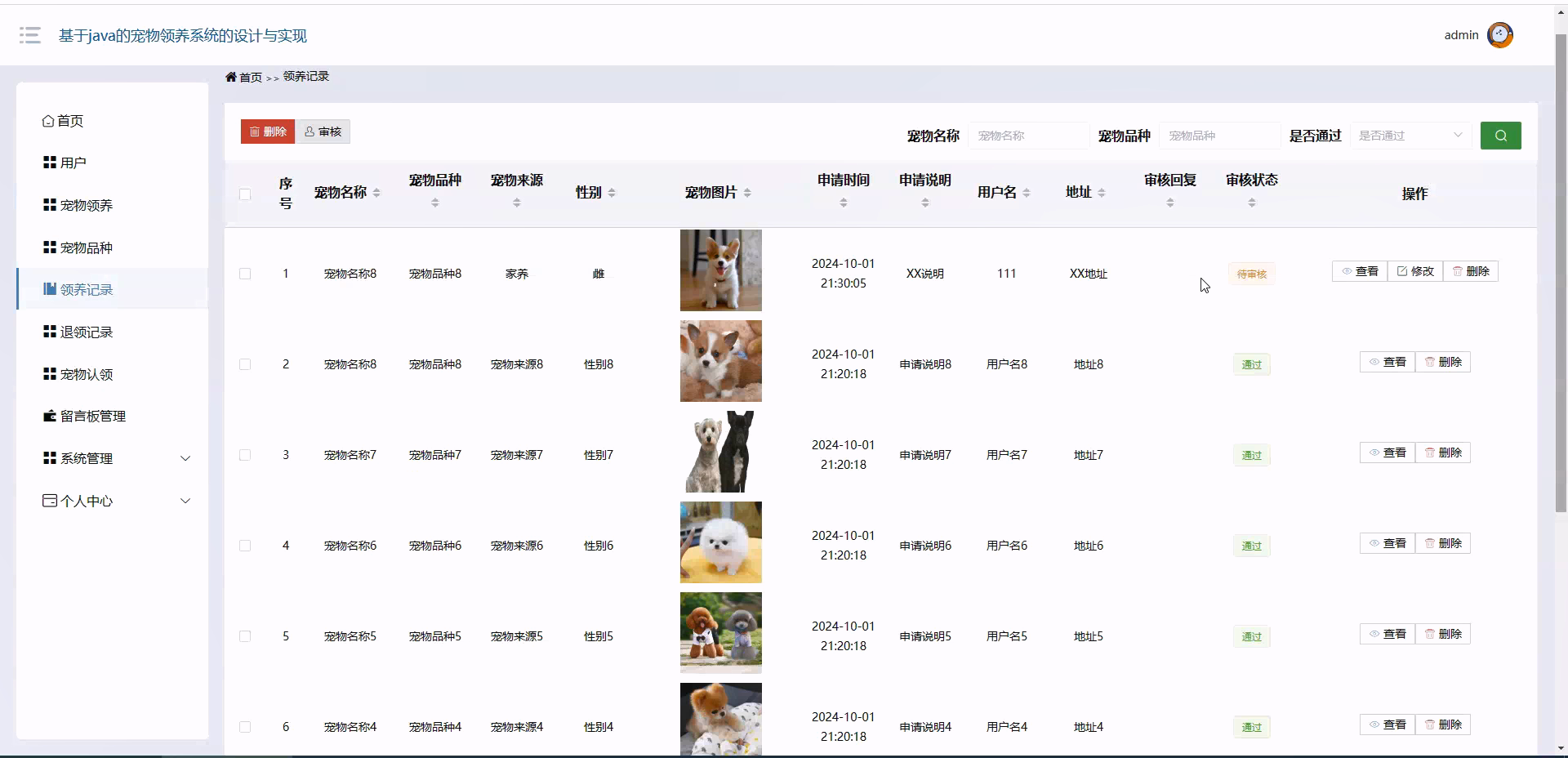Screen dimensions: 1568x758
Task: Select 退领记录 in the sidebar
Action: click(112, 332)
